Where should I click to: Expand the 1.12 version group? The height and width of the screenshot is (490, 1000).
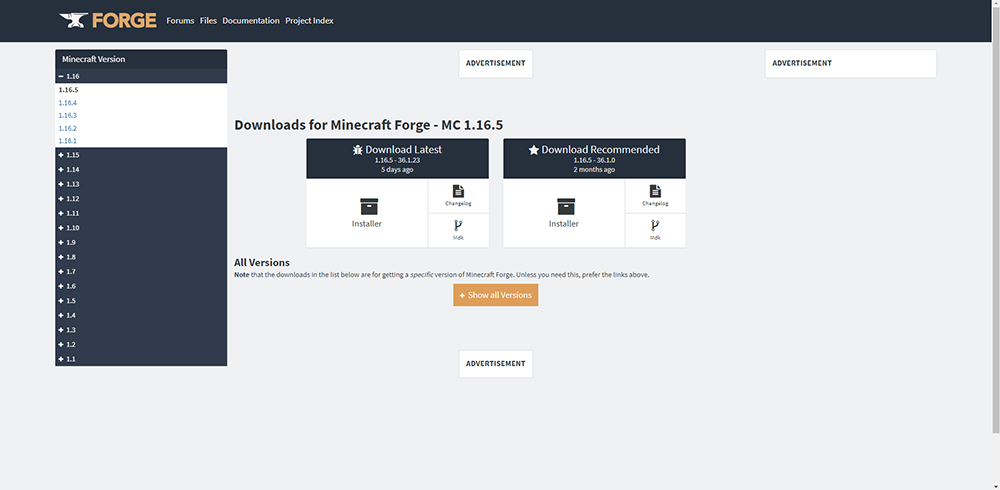click(x=141, y=199)
